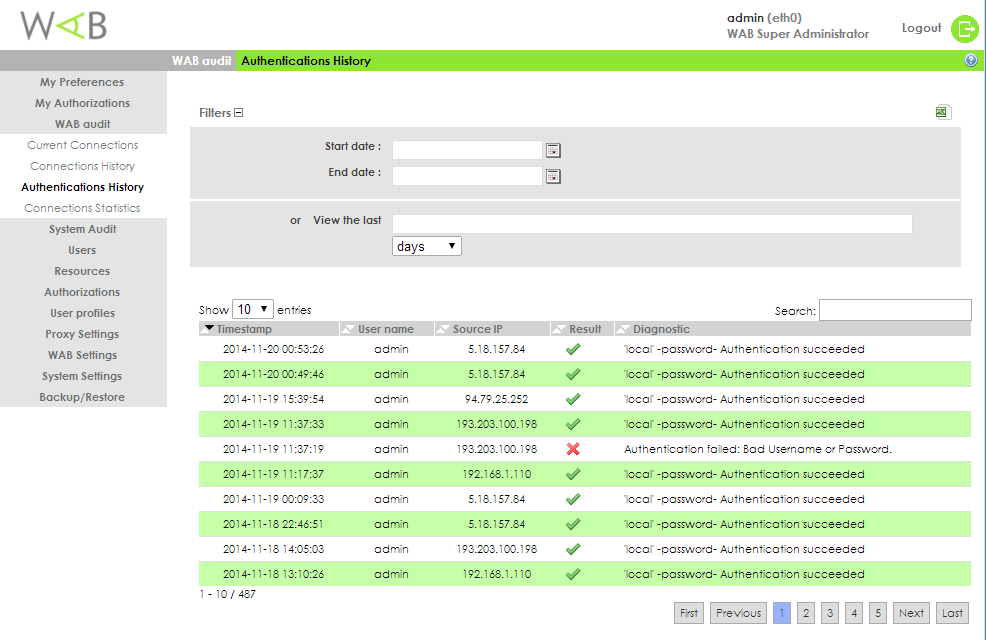The height and width of the screenshot is (640, 986).
Task: Focus the table Search box
Action: pyautogui.click(x=895, y=310)
